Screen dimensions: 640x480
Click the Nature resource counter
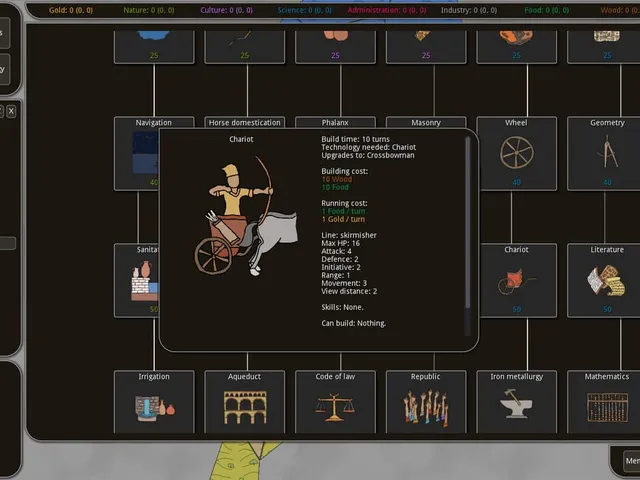(149, 10)
